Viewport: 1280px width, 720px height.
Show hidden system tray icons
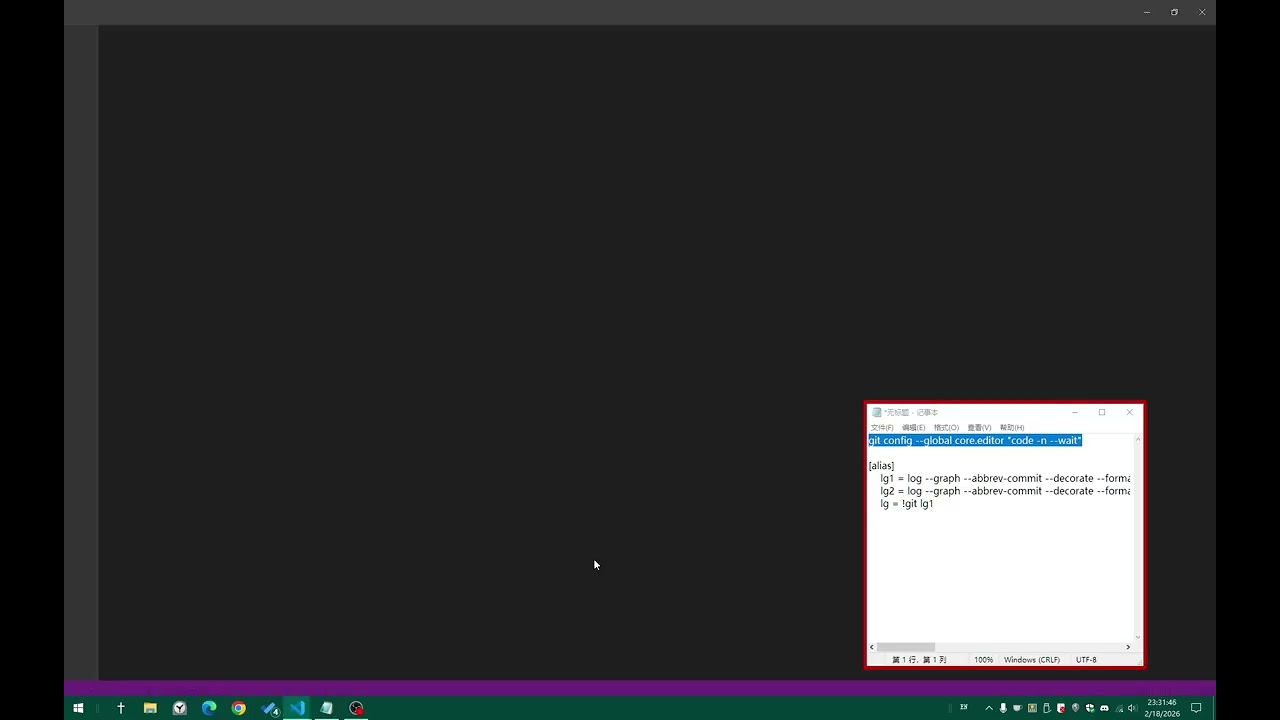coord(989,708)
